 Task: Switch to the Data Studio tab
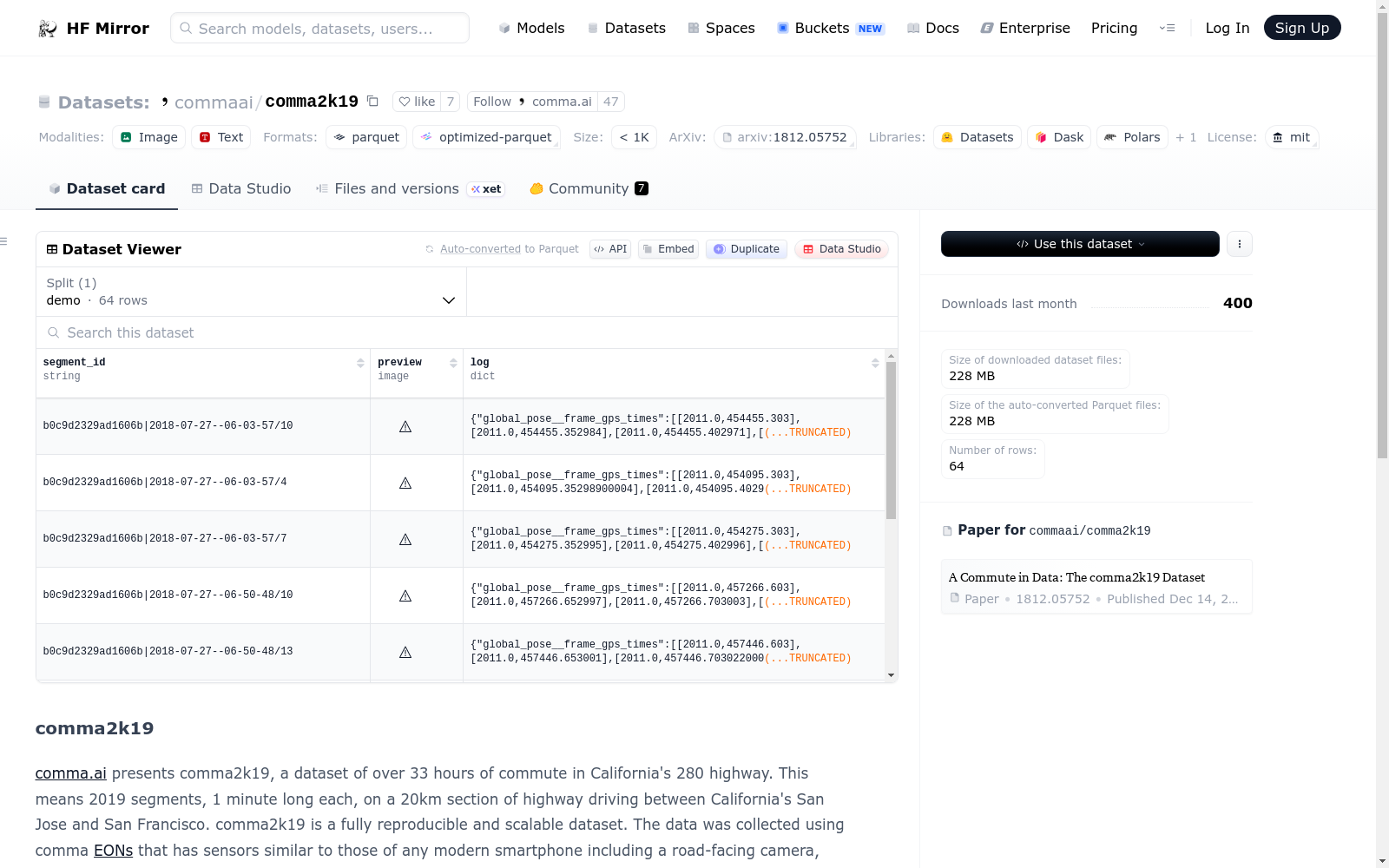[x=241, y=188]
